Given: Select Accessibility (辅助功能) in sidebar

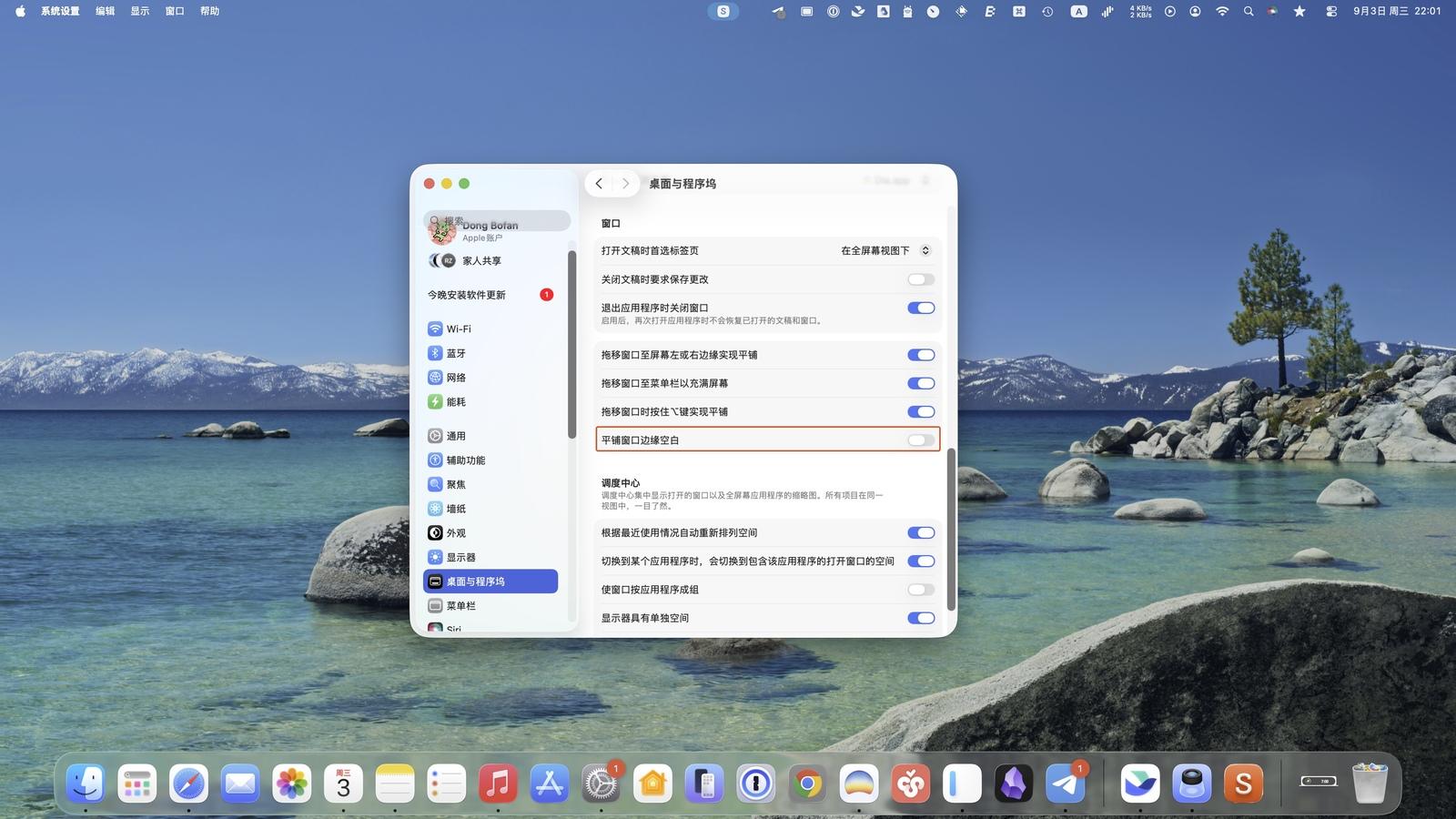Looking at the screenshot, I should [465, 460].
